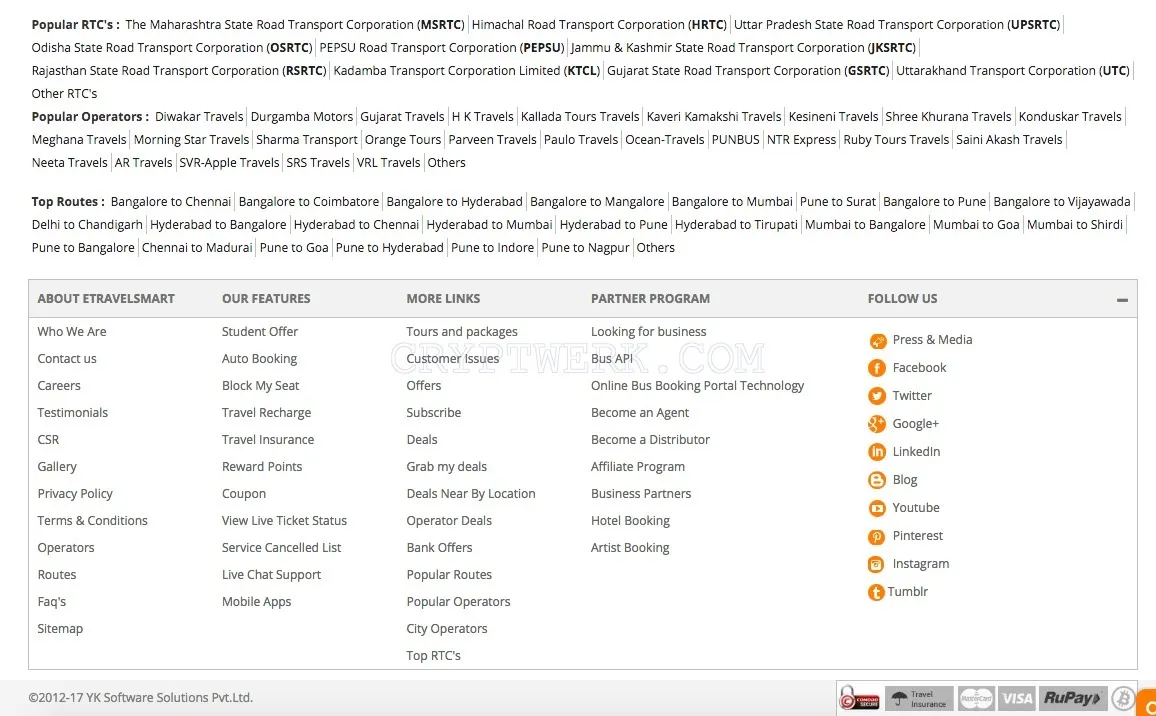Image resolution: width=1156 pixels, height=716 pixels.
Task: Click the Bitcoin coin icon
Action: (1123, 698)
